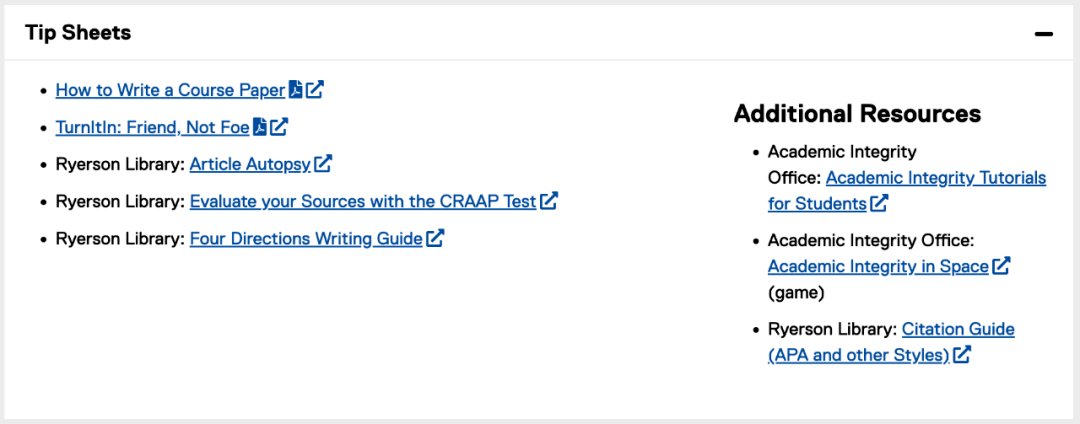1080x424 pixels.
Task: Click the external link icon after TurnItIn PDF icon
Action: (x=279, y=127)
